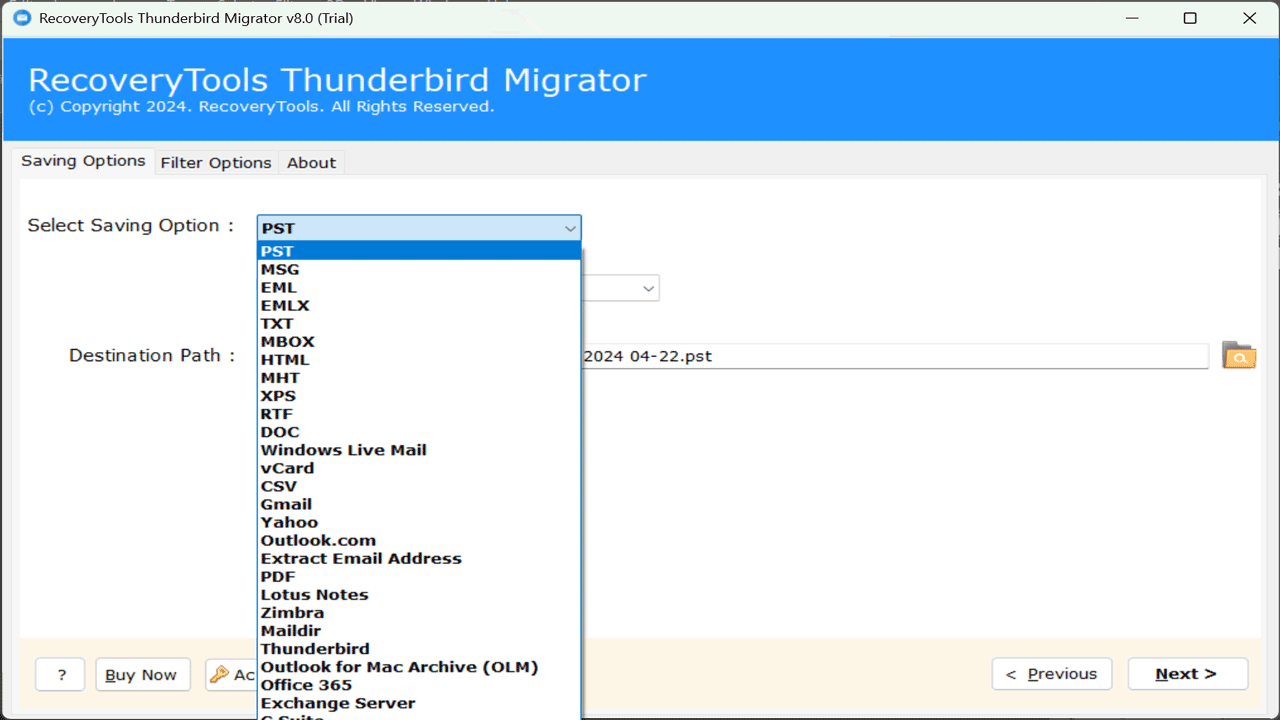Open the About tab
This screenshot has height=720, width=1280.
(311, 162)
